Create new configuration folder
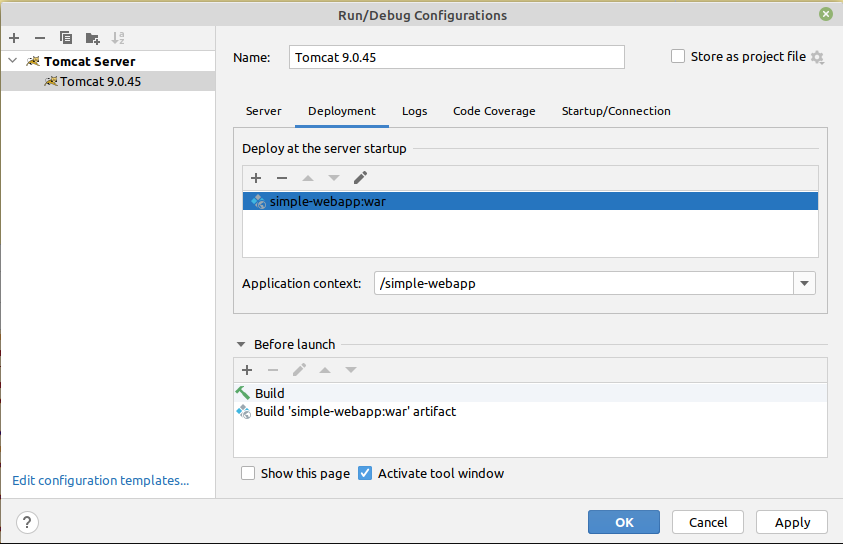 [x=92, y=38]
